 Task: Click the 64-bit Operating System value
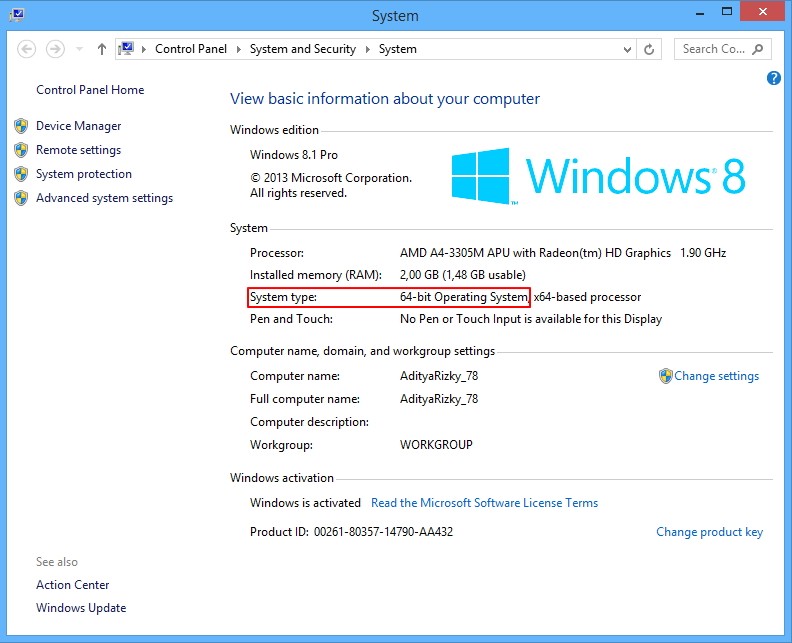(464, 297)
